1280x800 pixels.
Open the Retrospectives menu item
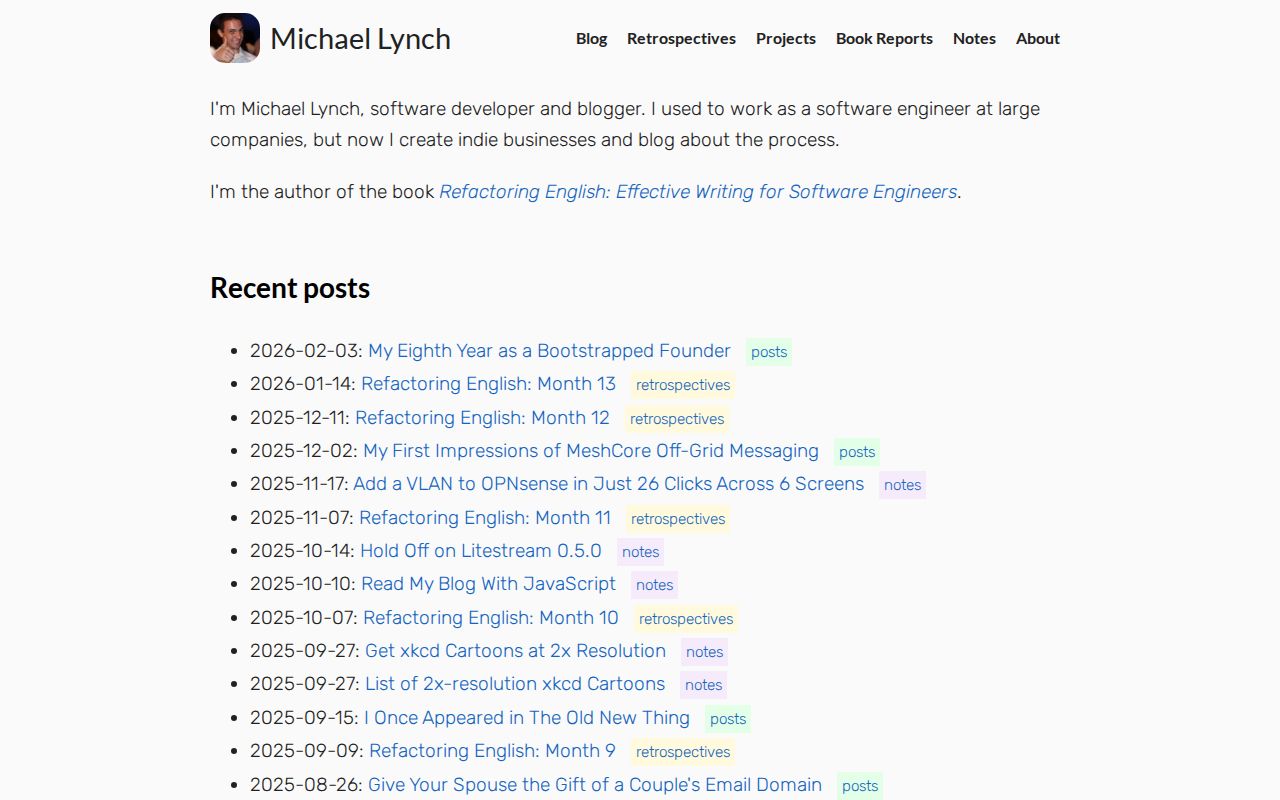[x=681, y=38]
